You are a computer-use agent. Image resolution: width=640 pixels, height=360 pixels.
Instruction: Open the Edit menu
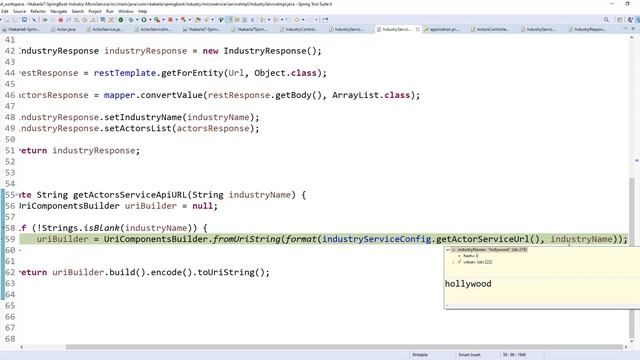pos(5,11)
